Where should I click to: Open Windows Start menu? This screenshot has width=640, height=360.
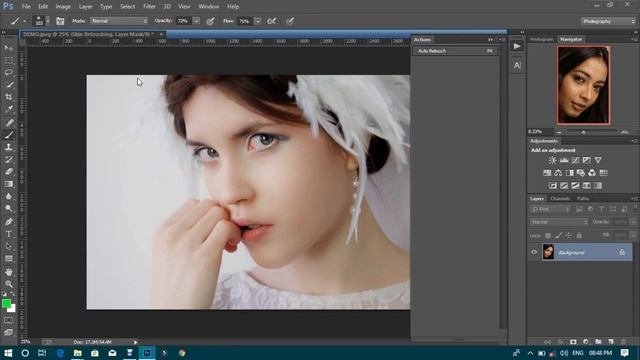pyautogui.click(x=8, y=353)
